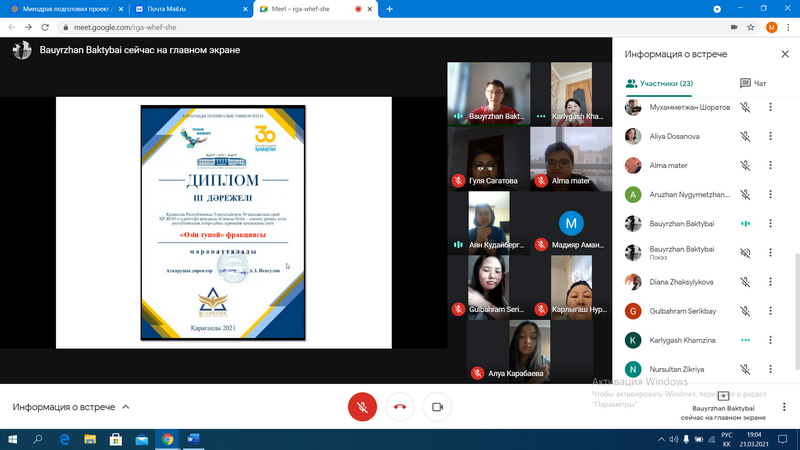
Task: Open call more-options menu at bottom right
Action: [x=784, y=407]
